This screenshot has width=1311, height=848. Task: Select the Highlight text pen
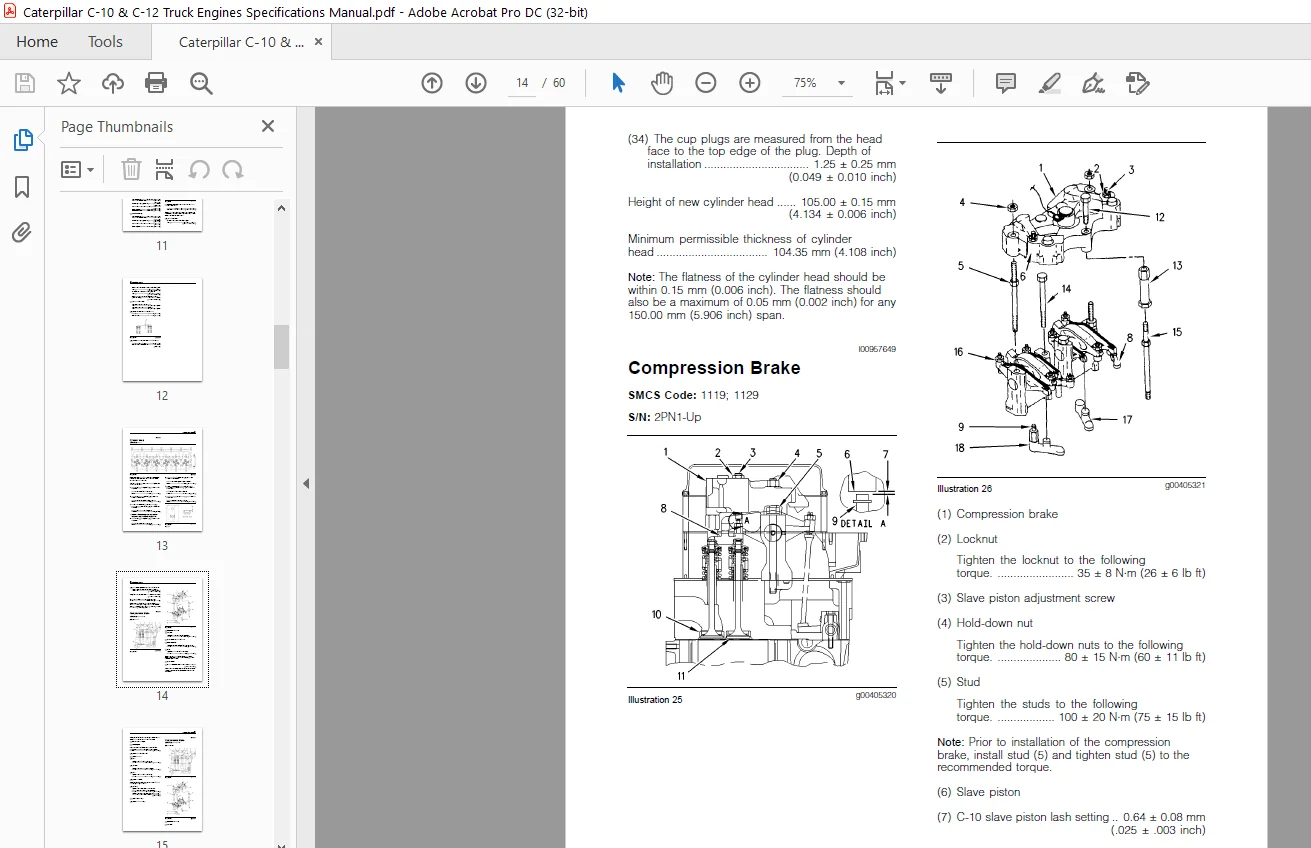pos(1049,83)
